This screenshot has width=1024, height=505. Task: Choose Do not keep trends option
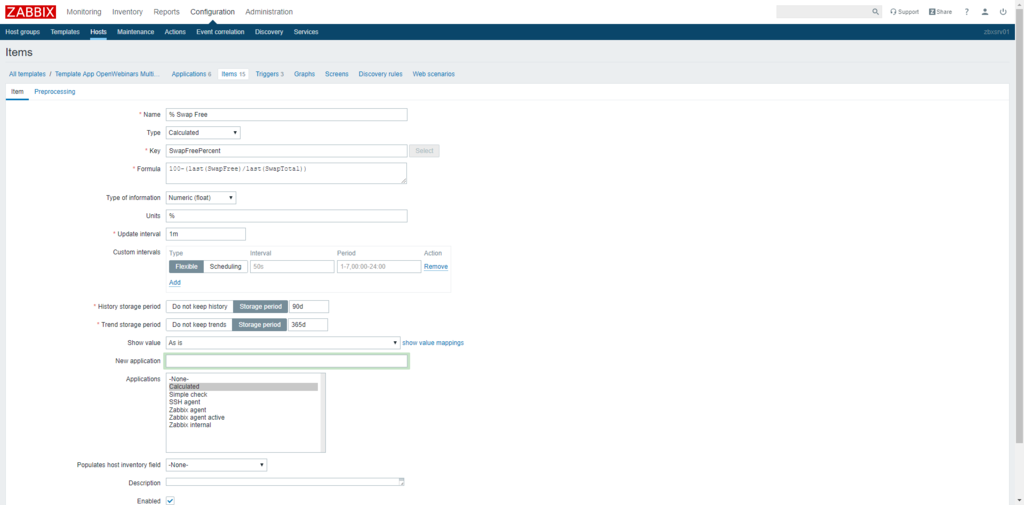point(199,325)
